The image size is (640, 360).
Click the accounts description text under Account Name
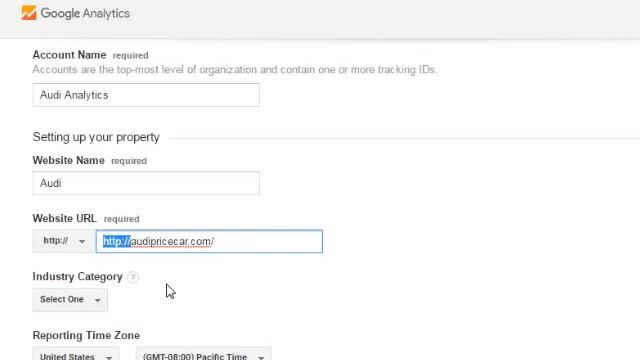click(x=235, y=70)
